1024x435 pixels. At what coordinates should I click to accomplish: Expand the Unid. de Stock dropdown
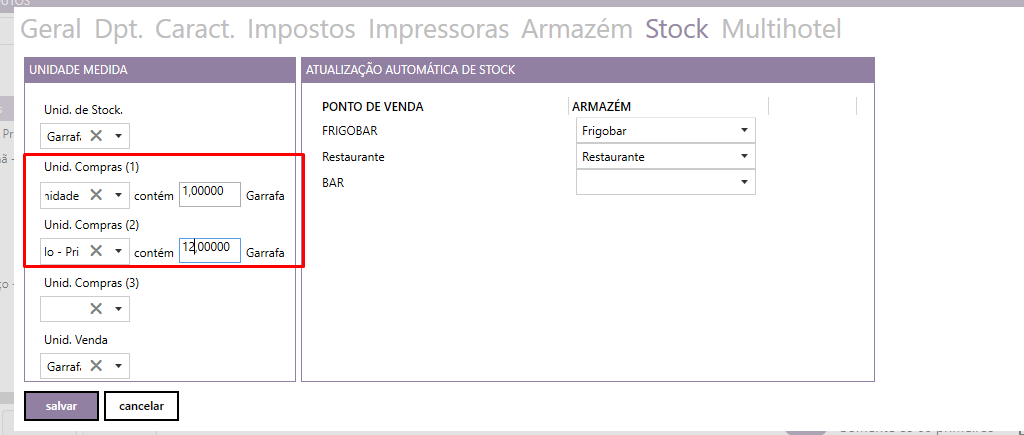118,136
